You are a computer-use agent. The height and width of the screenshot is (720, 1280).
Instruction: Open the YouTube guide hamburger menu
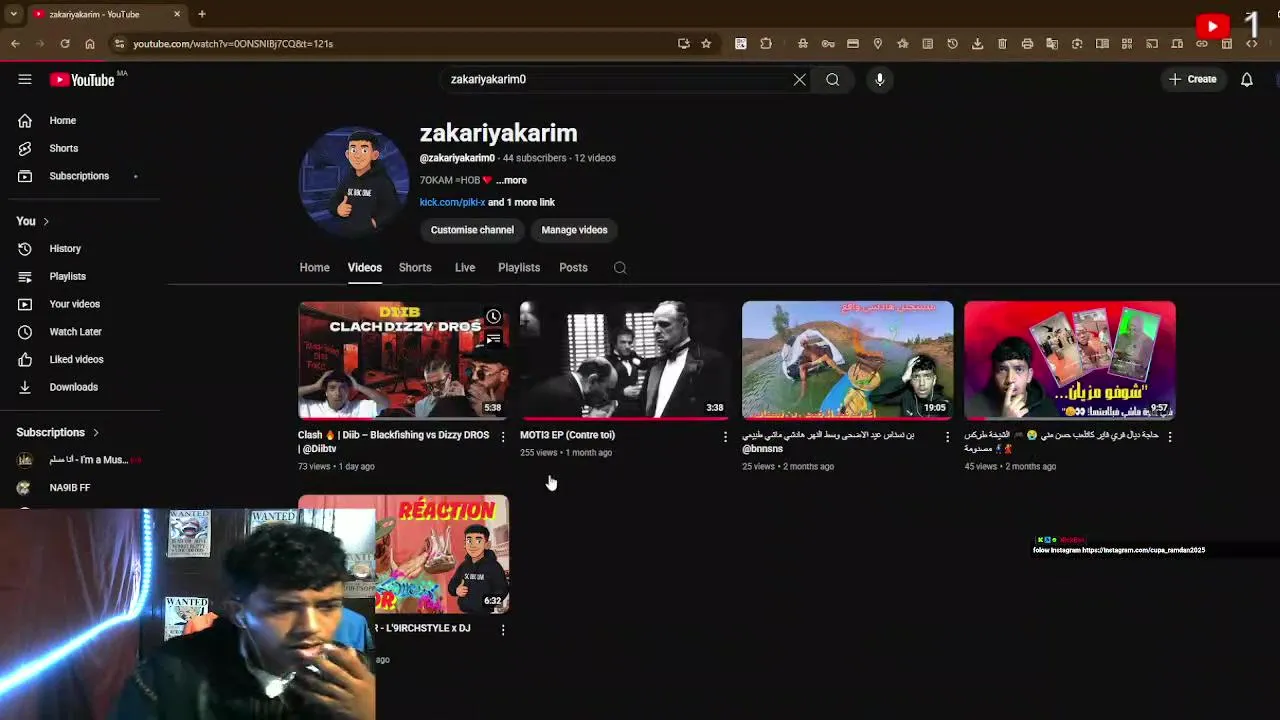pos(25,79)
